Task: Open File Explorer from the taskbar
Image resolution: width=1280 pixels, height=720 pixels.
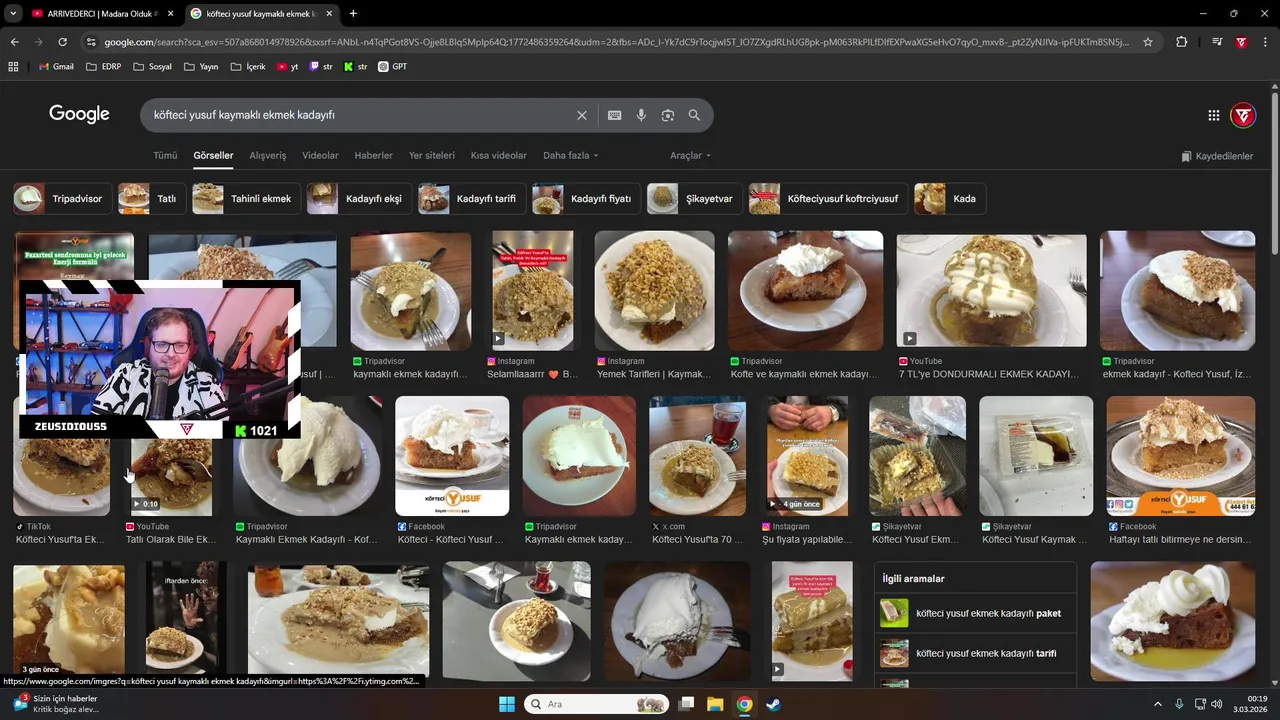Action: click(715, 704)
